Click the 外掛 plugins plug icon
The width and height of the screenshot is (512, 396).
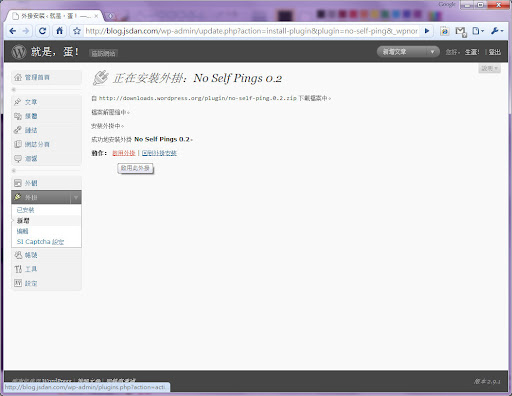tap(18, 197)
